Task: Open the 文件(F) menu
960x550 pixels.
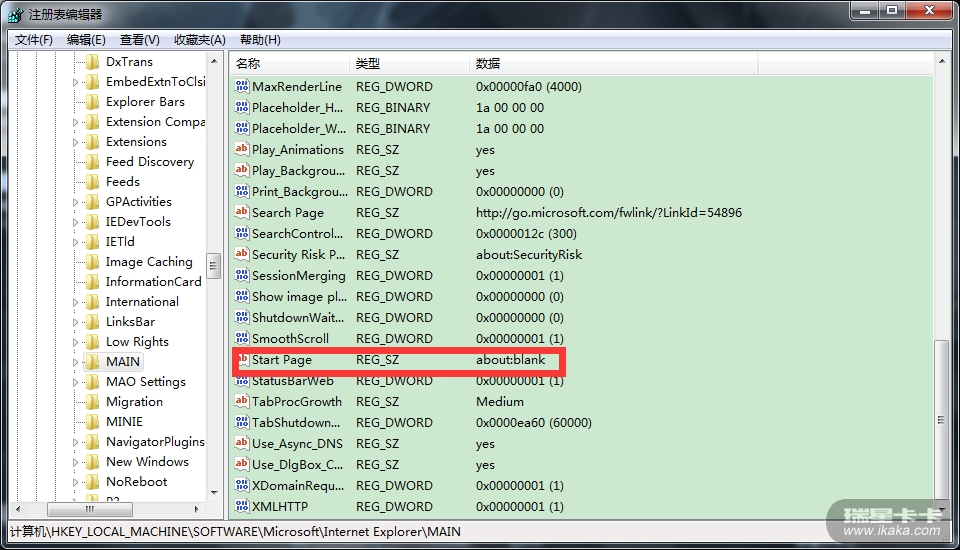Action: [34, 40]
